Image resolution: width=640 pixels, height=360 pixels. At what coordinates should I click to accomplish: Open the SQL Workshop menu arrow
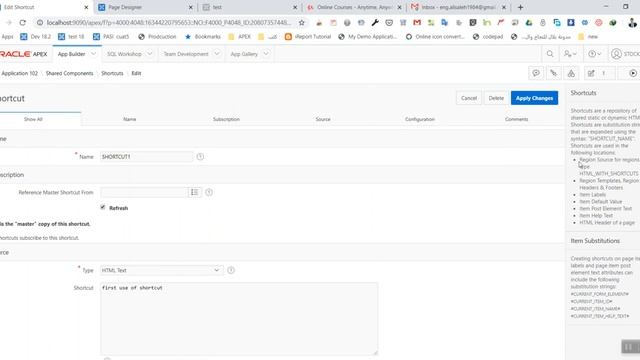pos(149,54)
